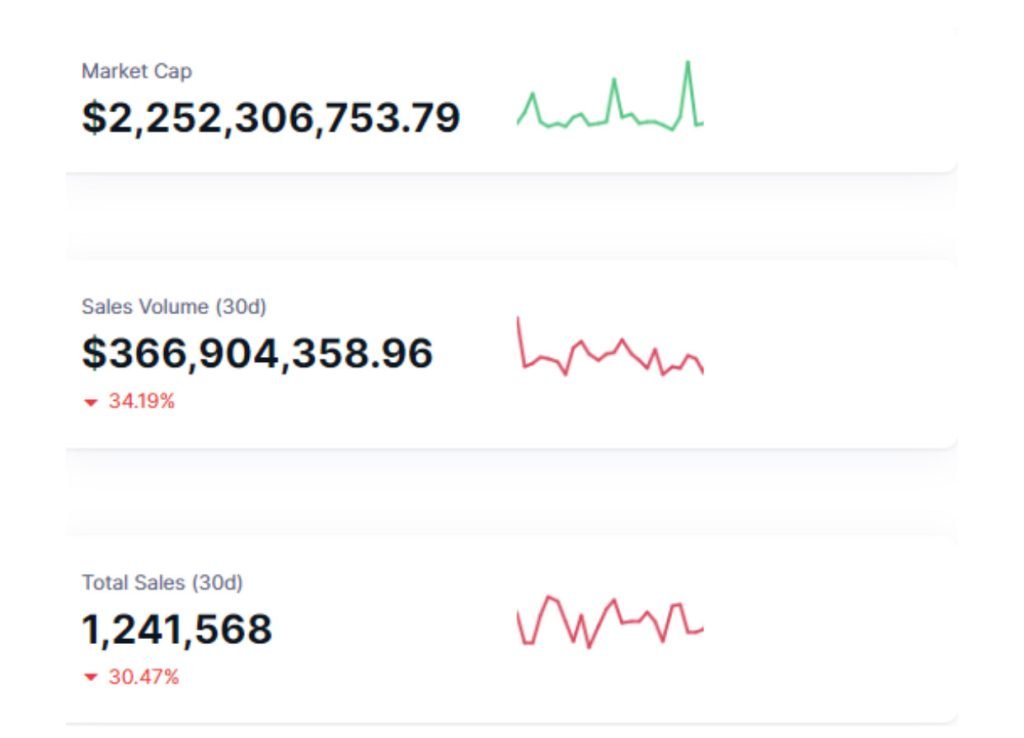Screen dimensions: 1024x738
Task: Click the 34.19% change percentage
Action: coord(141,402)
